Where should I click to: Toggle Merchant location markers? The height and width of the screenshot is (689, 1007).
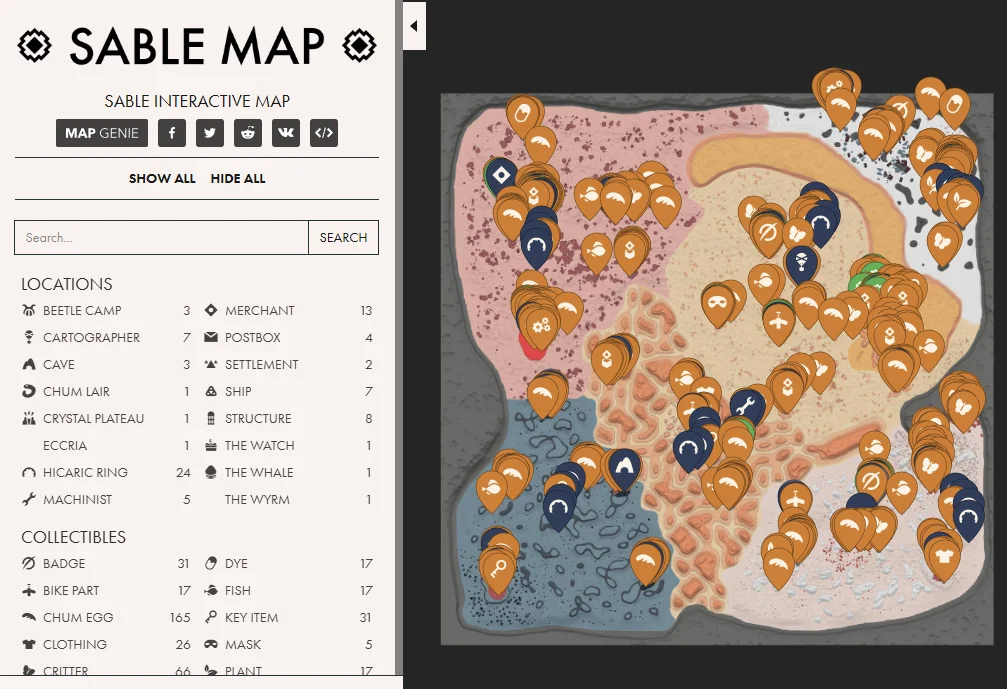coord(259,311)
